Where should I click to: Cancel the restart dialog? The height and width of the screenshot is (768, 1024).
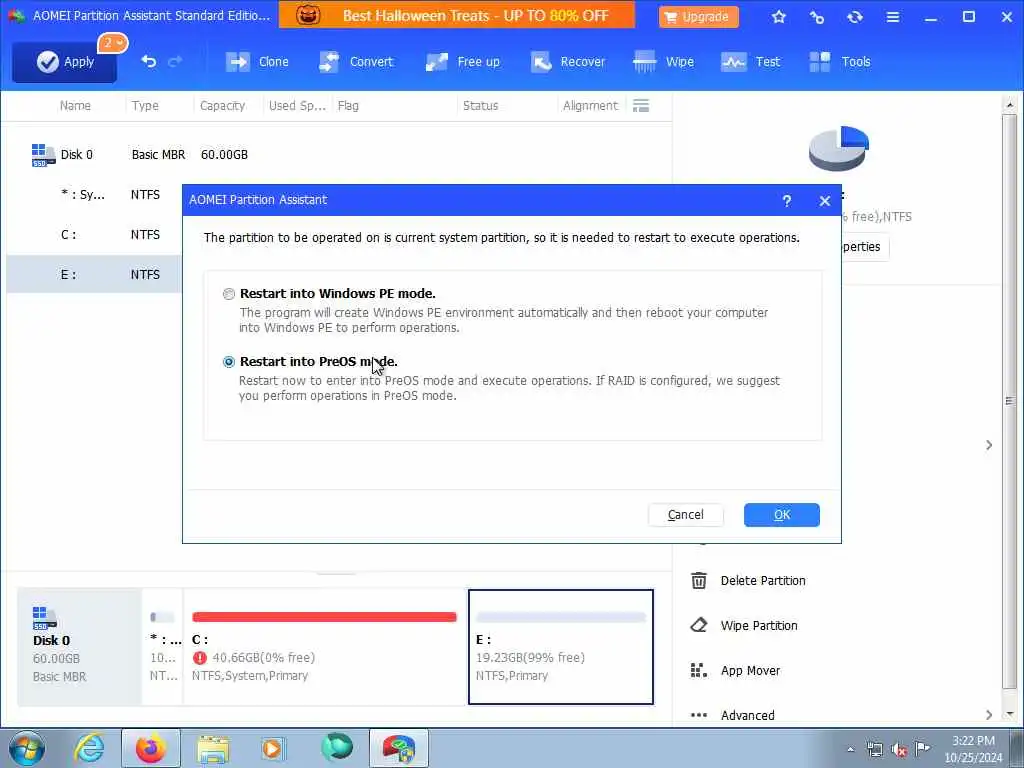[x=685, y=515]
